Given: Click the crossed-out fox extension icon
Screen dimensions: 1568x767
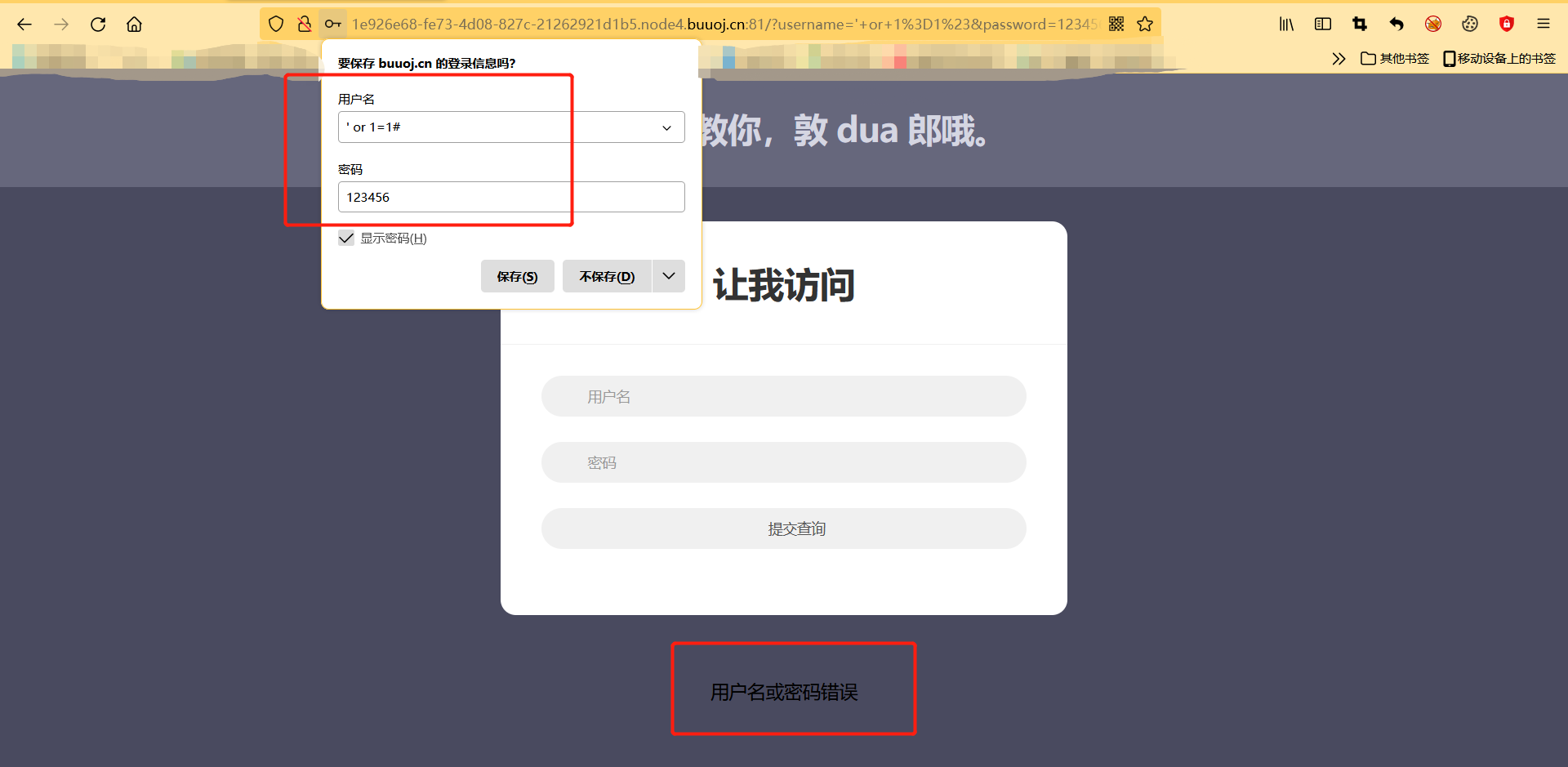Looking at the screenshot, I should click(x=1433, y=24).
